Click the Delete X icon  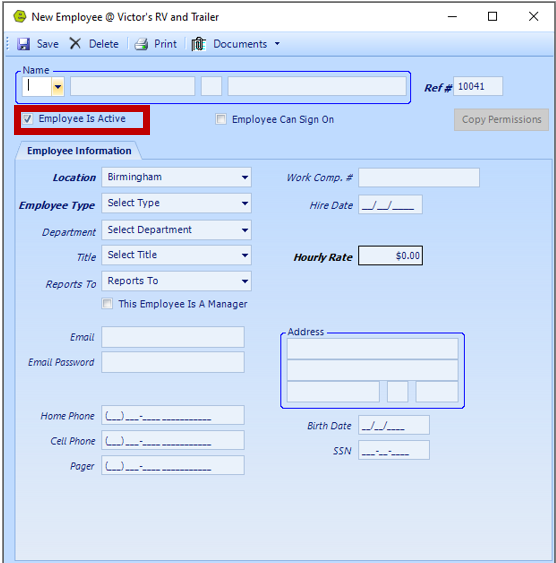75,43
